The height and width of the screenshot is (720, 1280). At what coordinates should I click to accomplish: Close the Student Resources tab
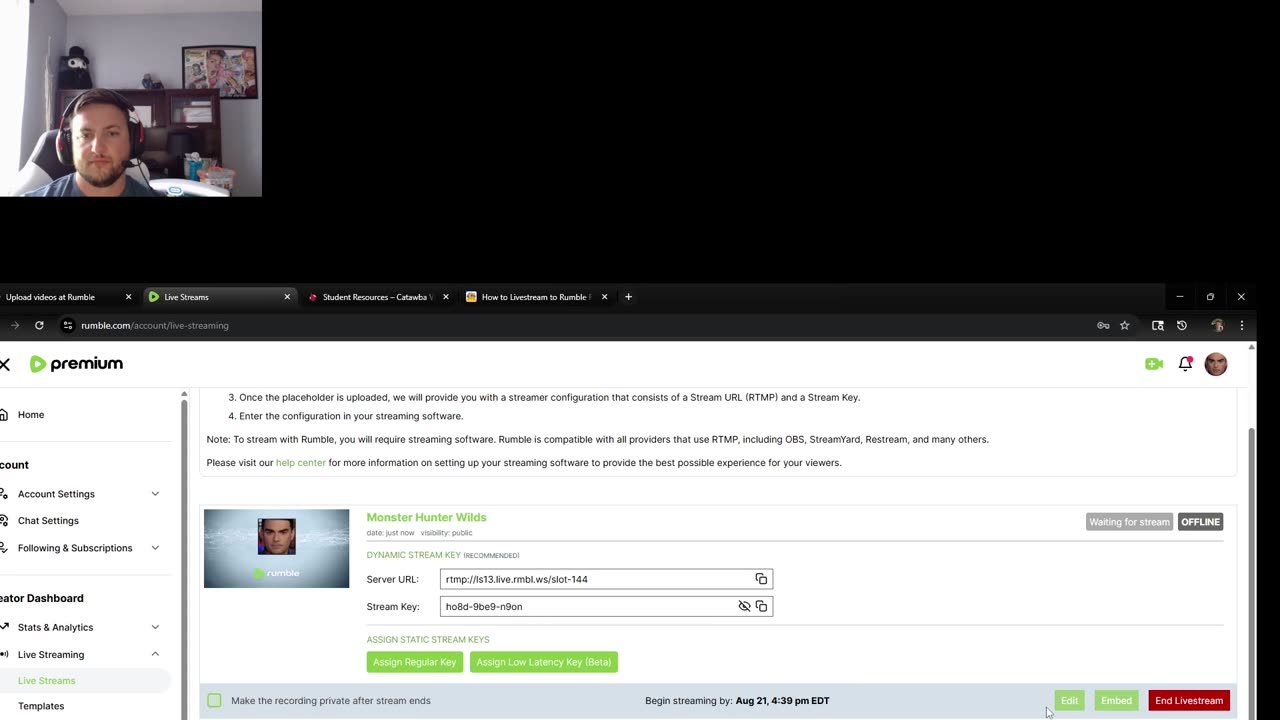[x=445, y=297]
